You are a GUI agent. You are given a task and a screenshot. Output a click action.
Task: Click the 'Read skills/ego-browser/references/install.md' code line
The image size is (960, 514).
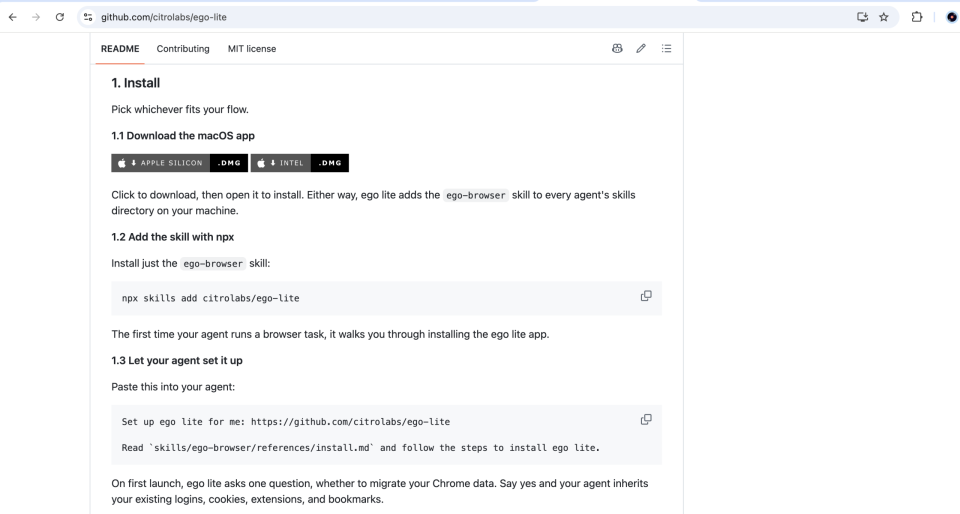click(x=361, y=448)
